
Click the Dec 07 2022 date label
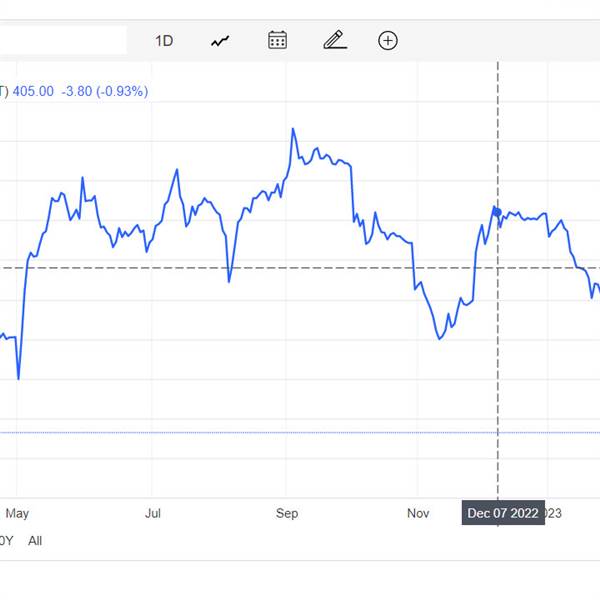coord(503,513)
